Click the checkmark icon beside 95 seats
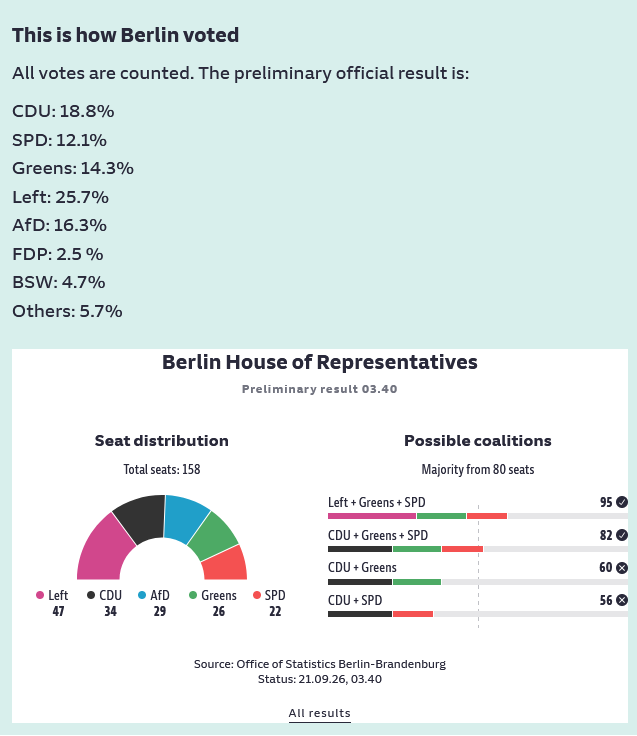637x736 pixels. [x=622, y=502]
